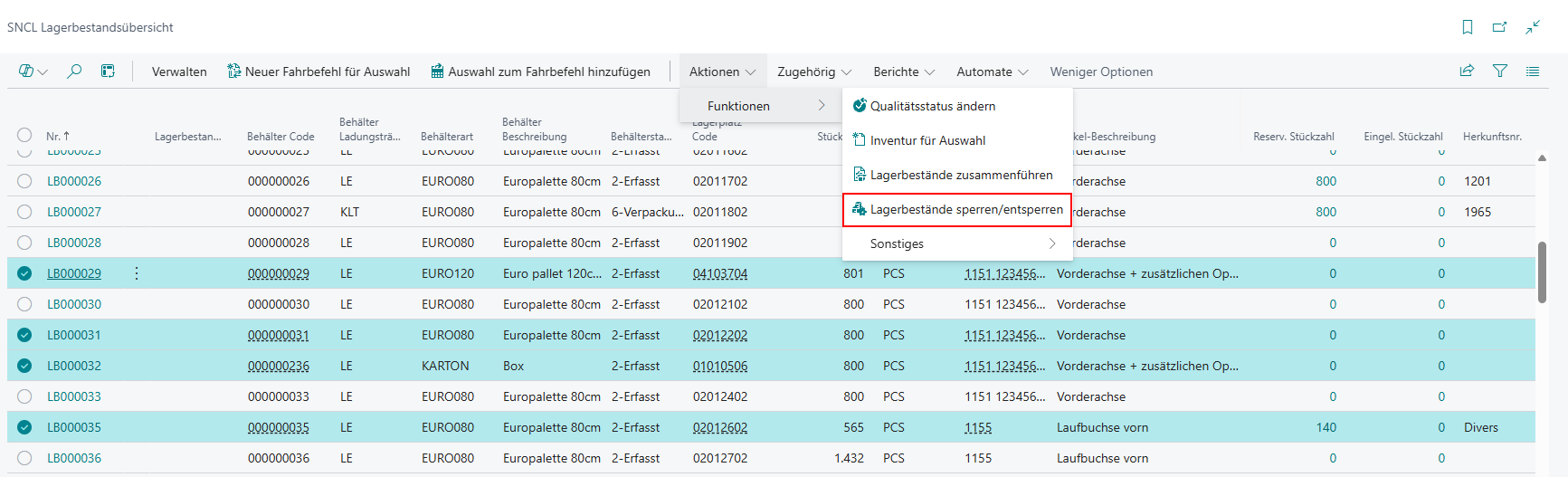Open the LB000036 record link

pos(74,458)
